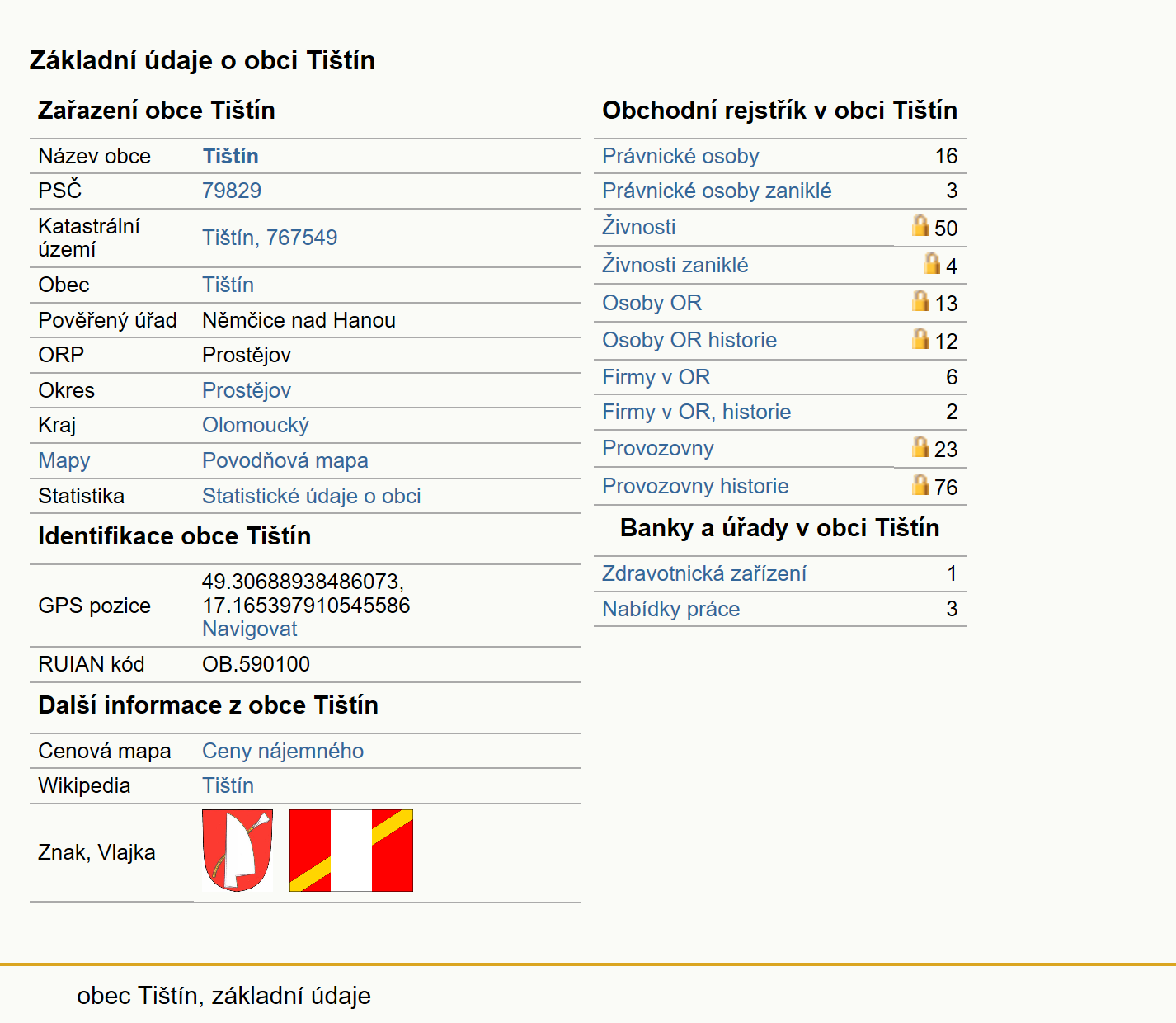1176x1023 pixels.
Task: Open the Wikipedia Tištín link
Action: click(228, 785)
